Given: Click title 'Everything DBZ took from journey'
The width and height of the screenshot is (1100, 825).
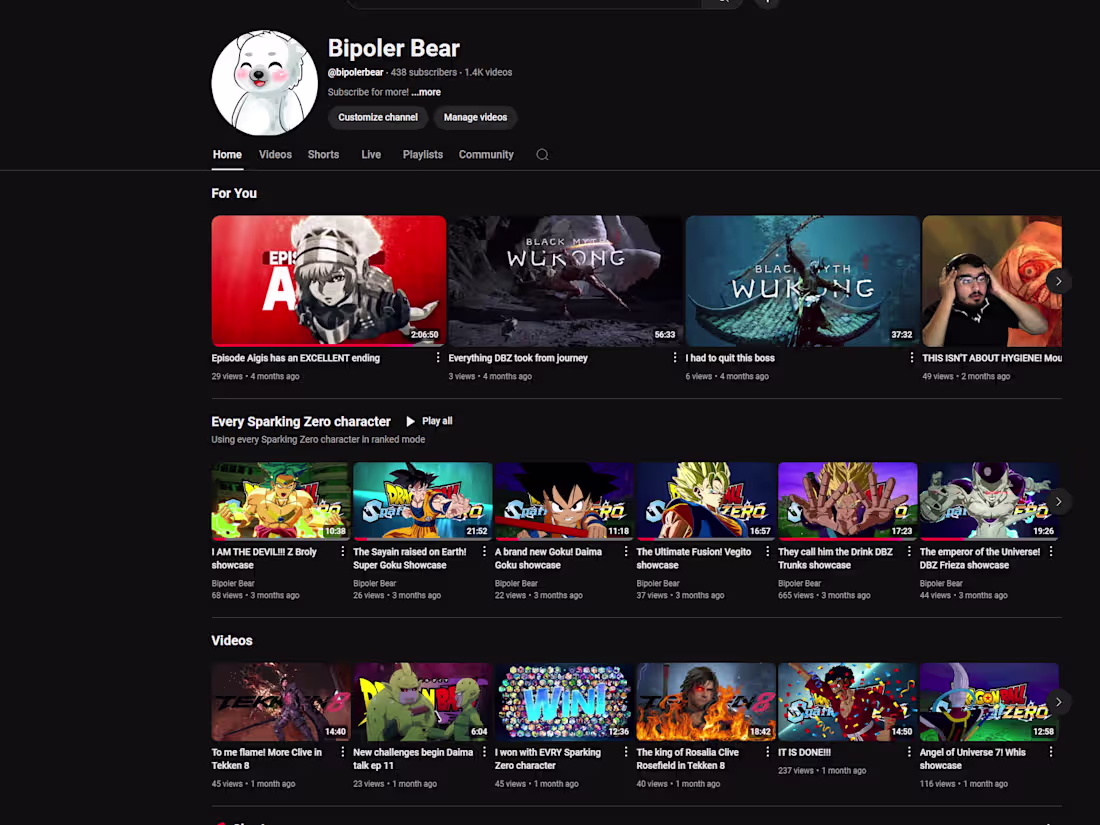Looking at the screenshot, I should (x=518, y=358).
